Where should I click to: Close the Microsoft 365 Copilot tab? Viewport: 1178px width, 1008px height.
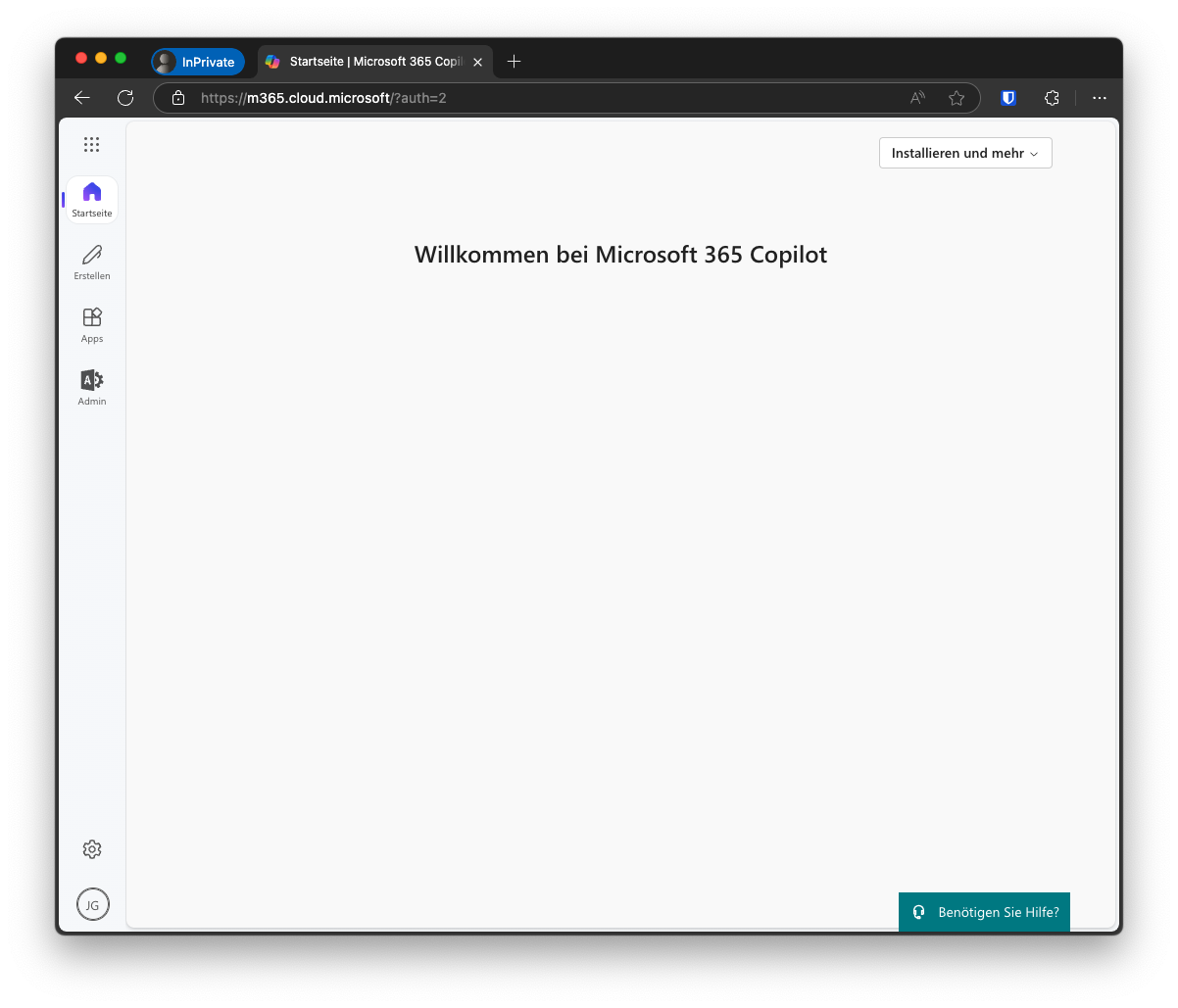click(x=477, y=62)
